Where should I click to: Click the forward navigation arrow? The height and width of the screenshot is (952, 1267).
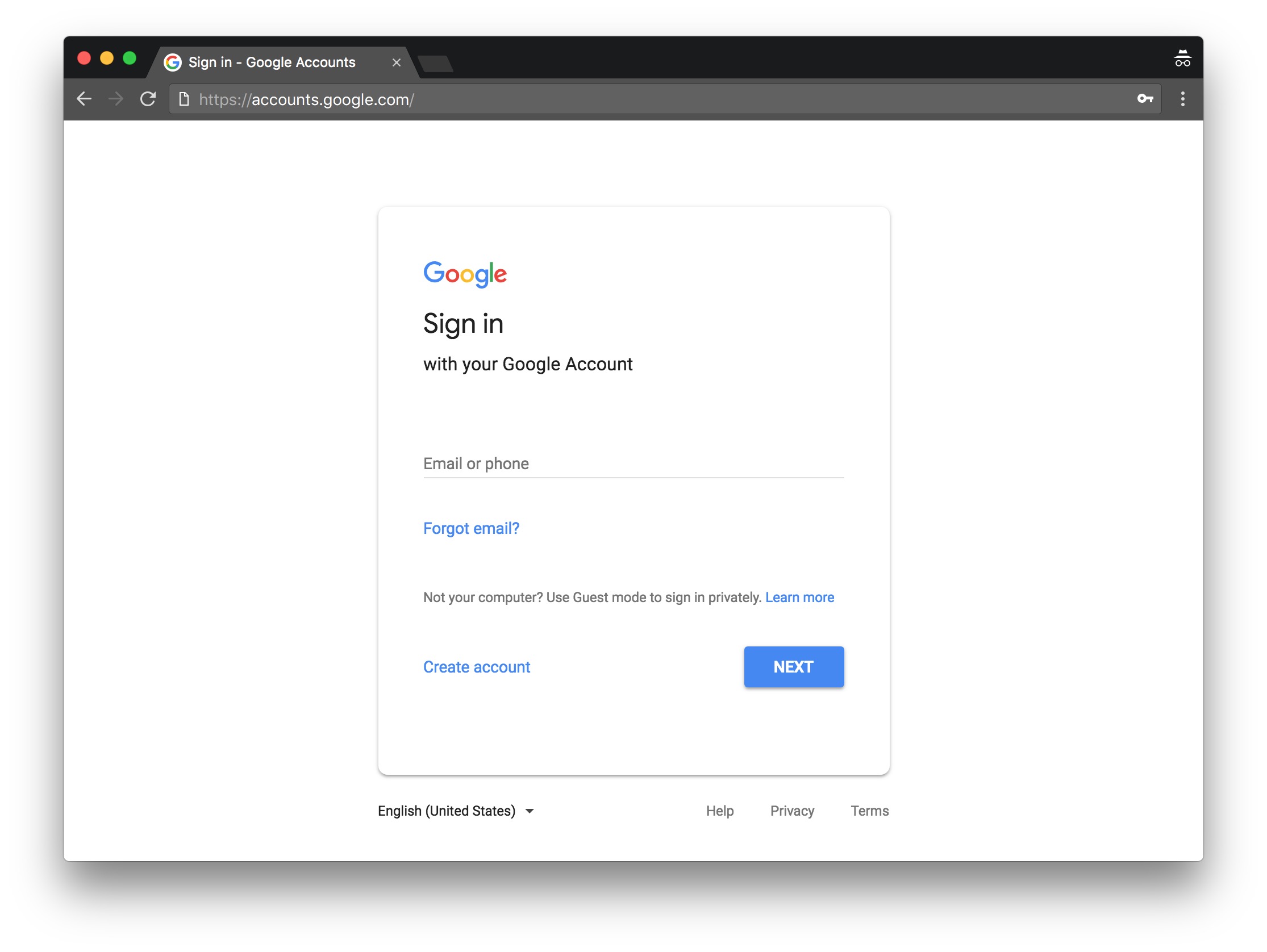[117, 98]
